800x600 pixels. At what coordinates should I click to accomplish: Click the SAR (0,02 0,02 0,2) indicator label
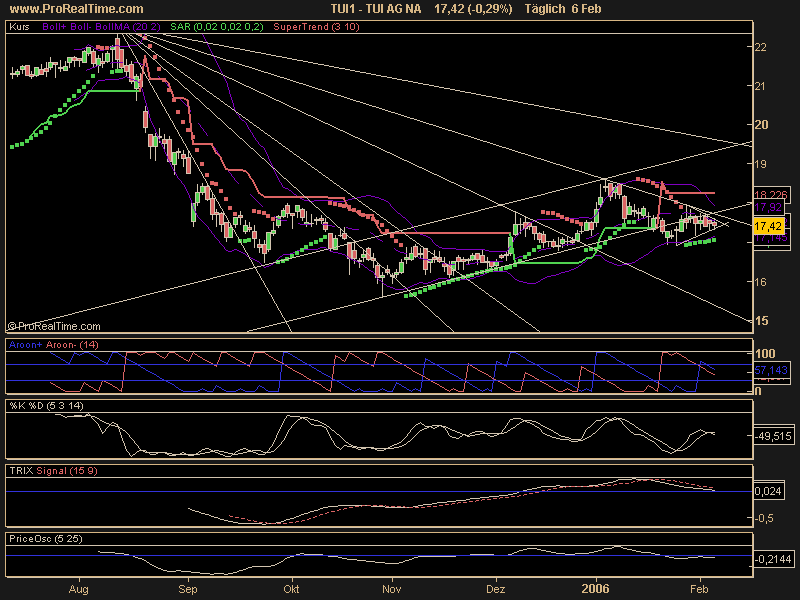[x=198, y=30]
